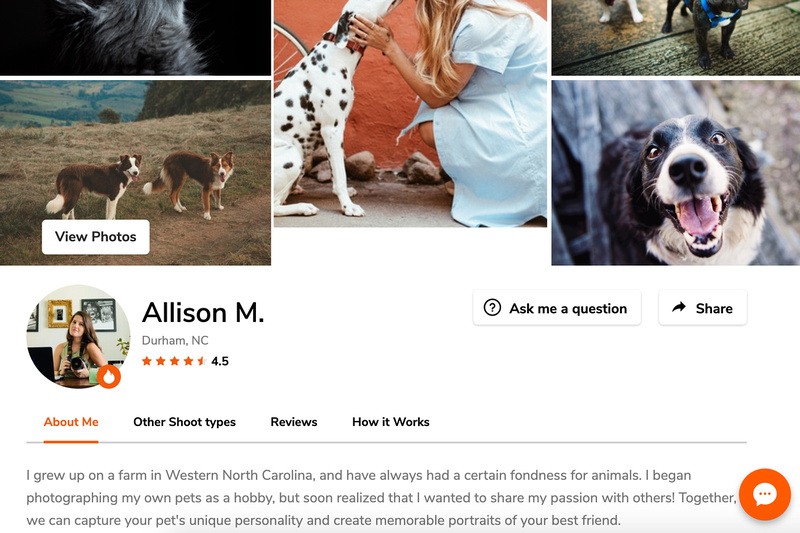Open the gray cat fur photo
Image resolution: width=800 pixels, height=533 pixels.
135,37
